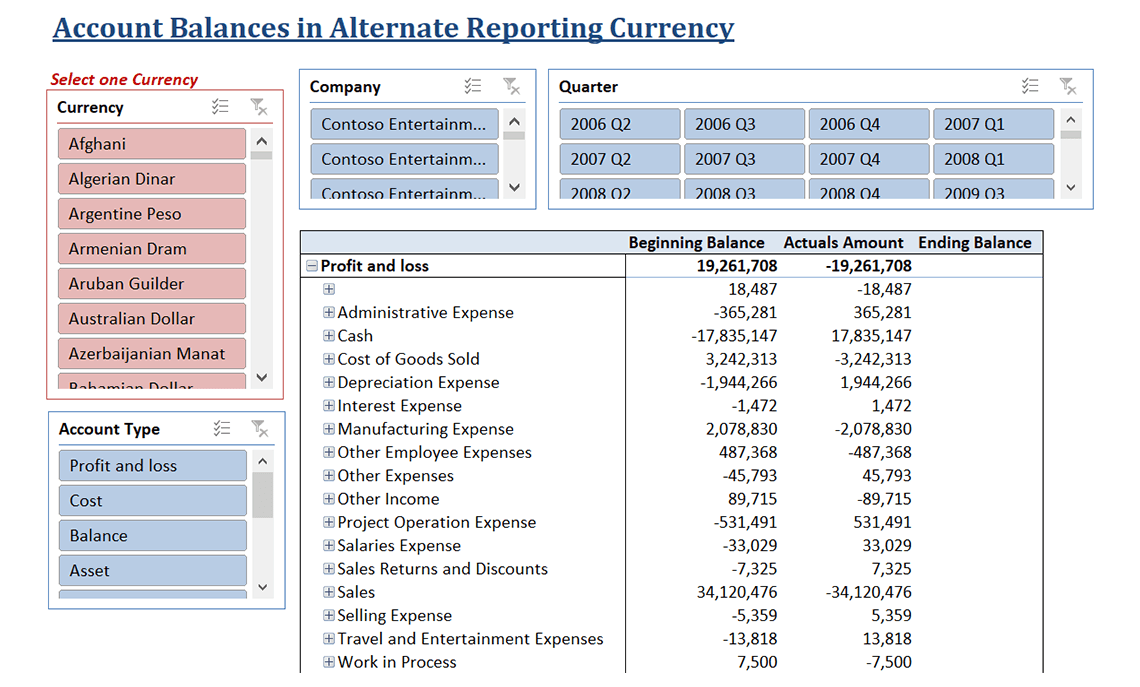Image resolution: width=1140 pixels, height=687 pixels.
Task: Filter by Cost account type
Action: (153, 500)
